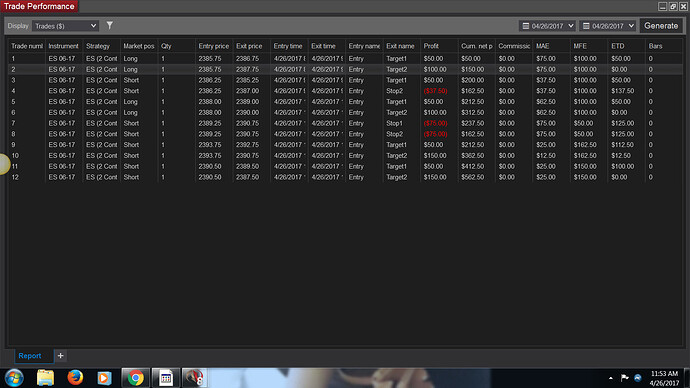
Task: Click the filter funnel icon
Action: tap(110, 26)
